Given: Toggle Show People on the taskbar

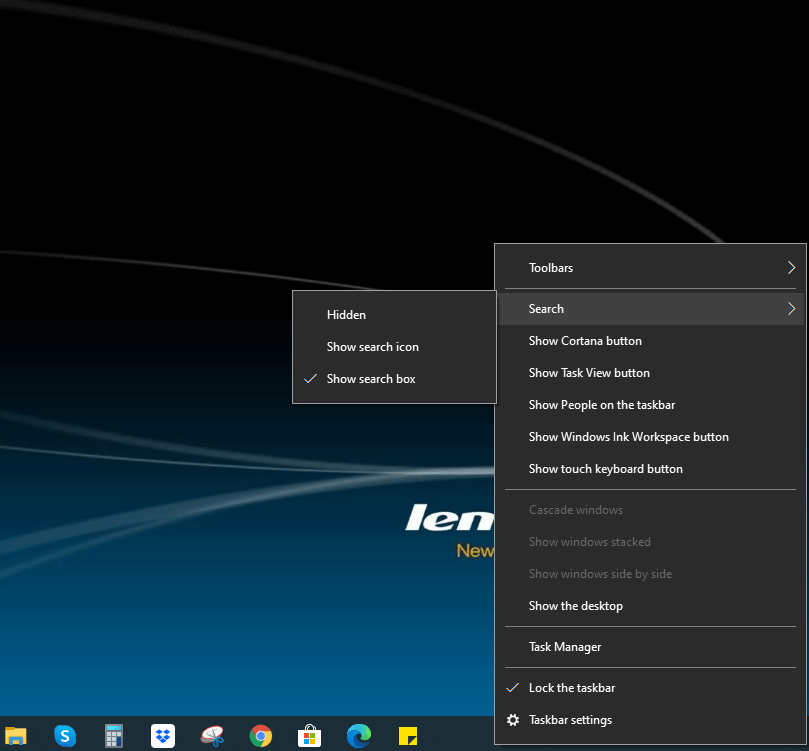Looking at the screenshot, I should click(650, 405).
